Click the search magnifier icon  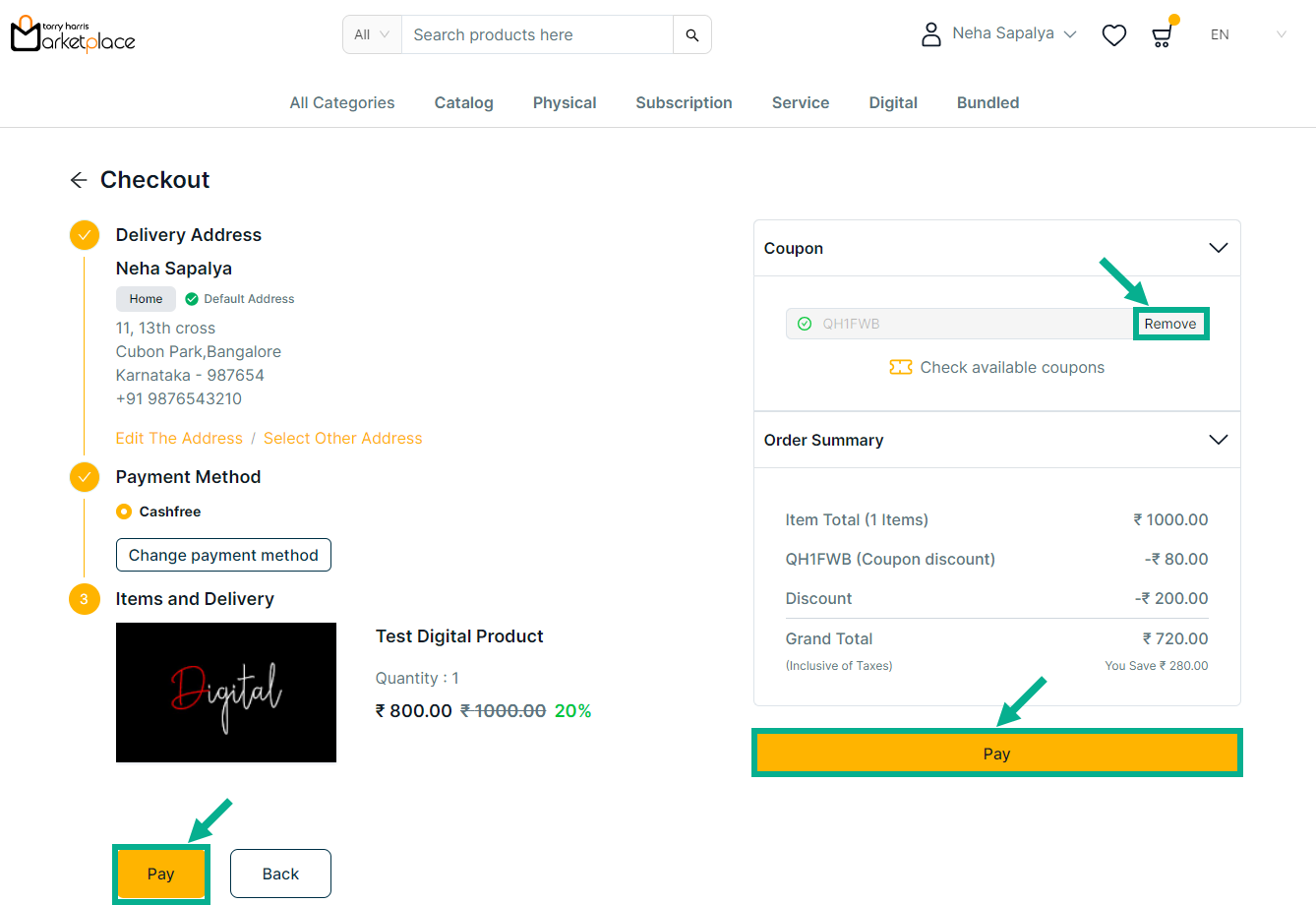click(x=691, y=35)
